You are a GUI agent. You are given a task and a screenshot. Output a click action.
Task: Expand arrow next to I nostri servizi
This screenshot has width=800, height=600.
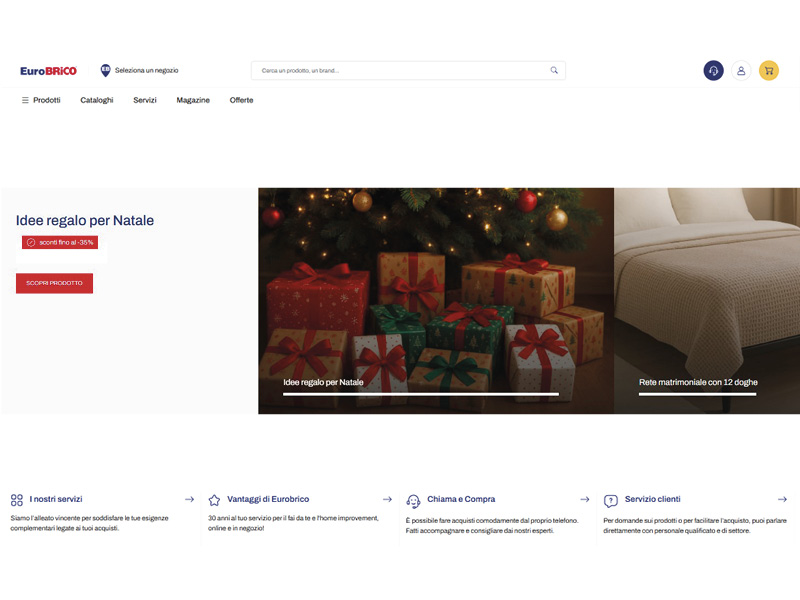click(x=189, y=499)
